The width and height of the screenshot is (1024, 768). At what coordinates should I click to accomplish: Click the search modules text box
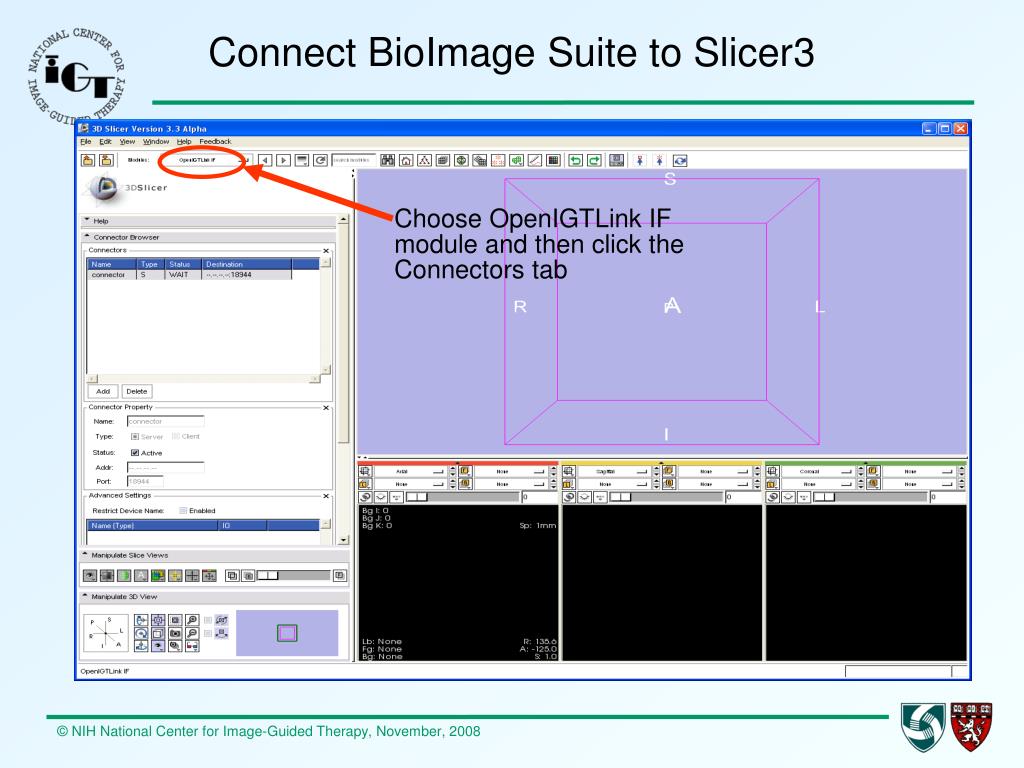354,160
